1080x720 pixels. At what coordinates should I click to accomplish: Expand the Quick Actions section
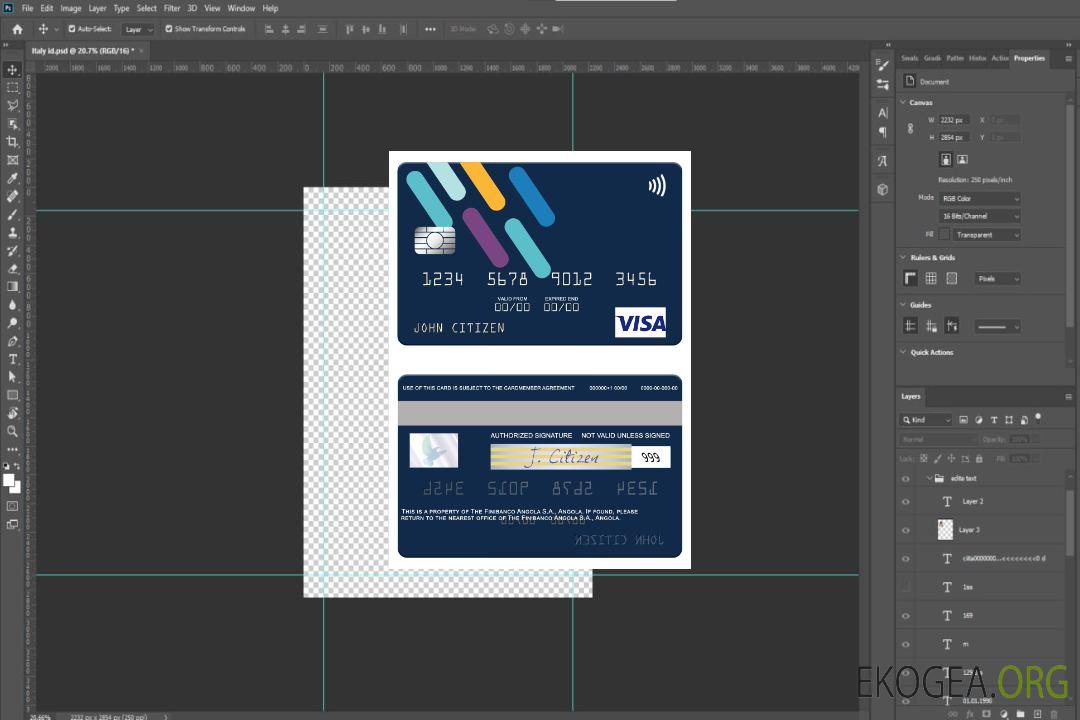[x=903, y=352]
